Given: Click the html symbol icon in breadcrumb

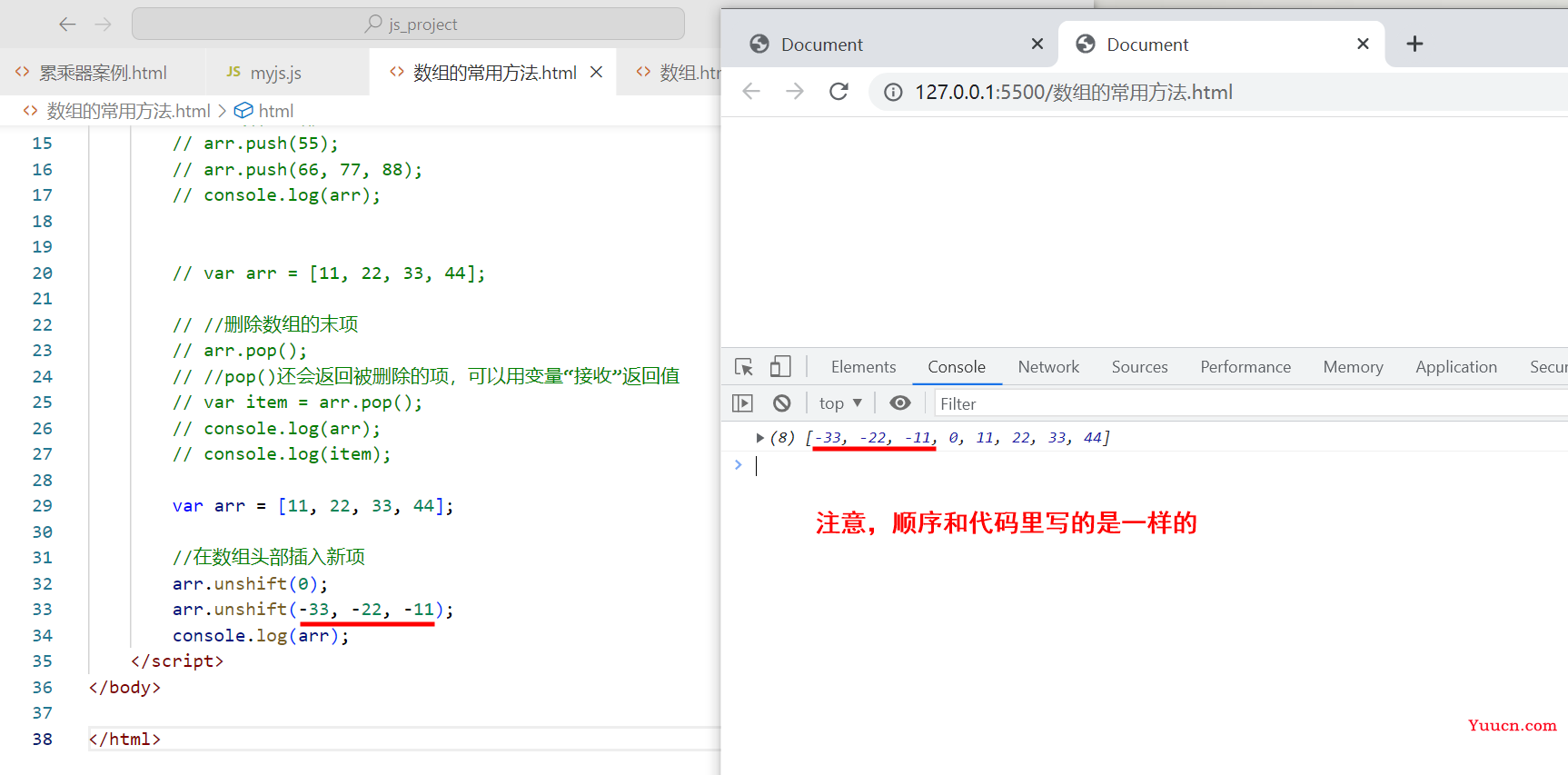Looking at the screenshot, I should point(243,111).
